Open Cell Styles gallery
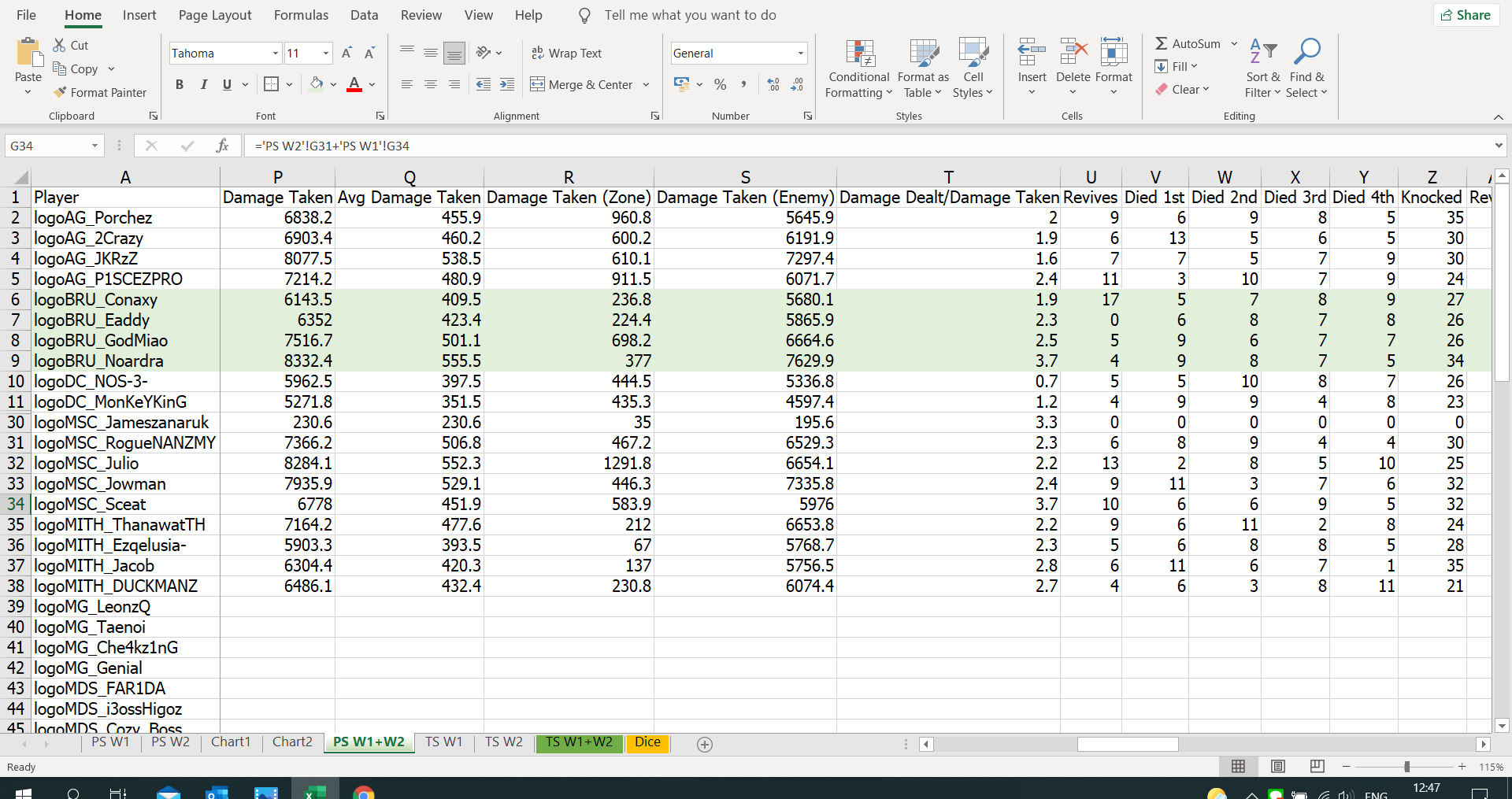Viewport: 1512px width, 799px height. 973,68
